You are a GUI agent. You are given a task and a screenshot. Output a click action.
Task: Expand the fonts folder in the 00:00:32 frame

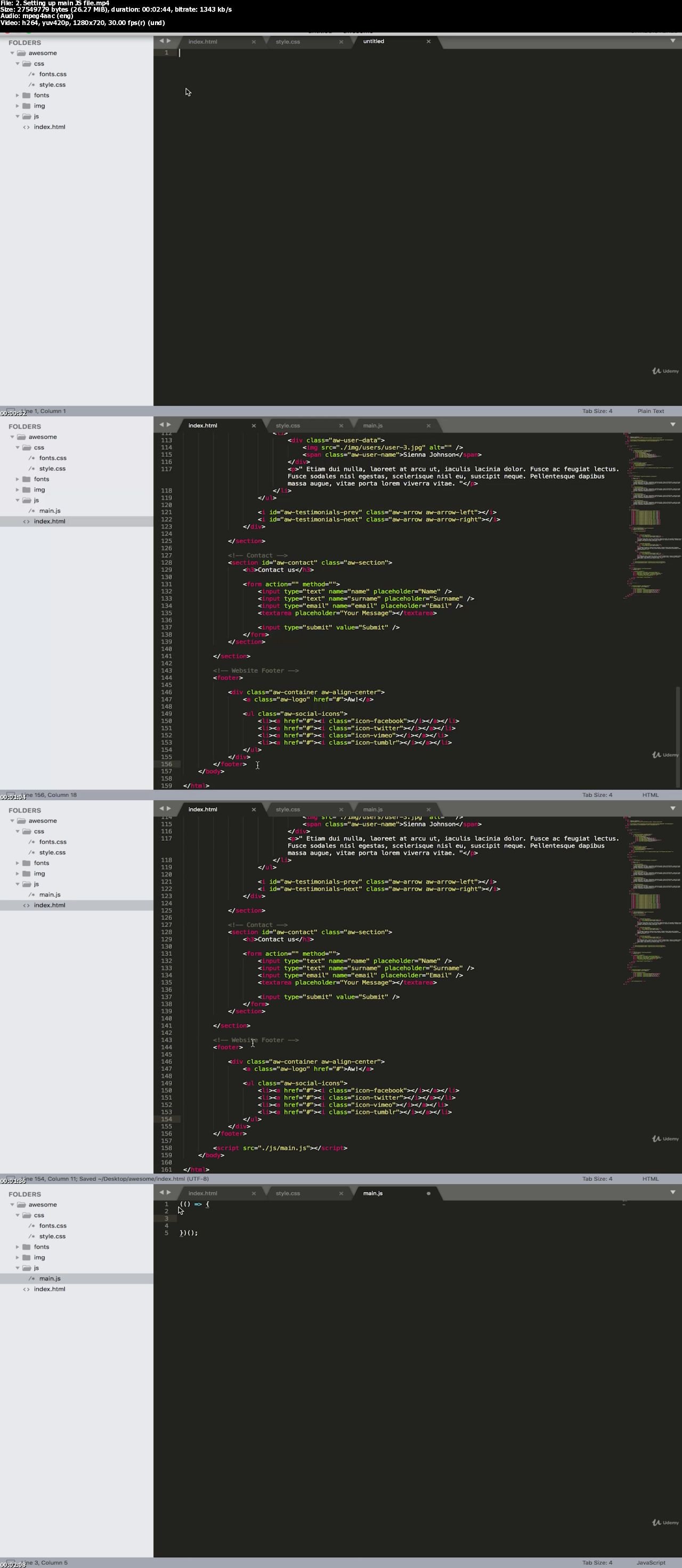[x=18, y=95]
